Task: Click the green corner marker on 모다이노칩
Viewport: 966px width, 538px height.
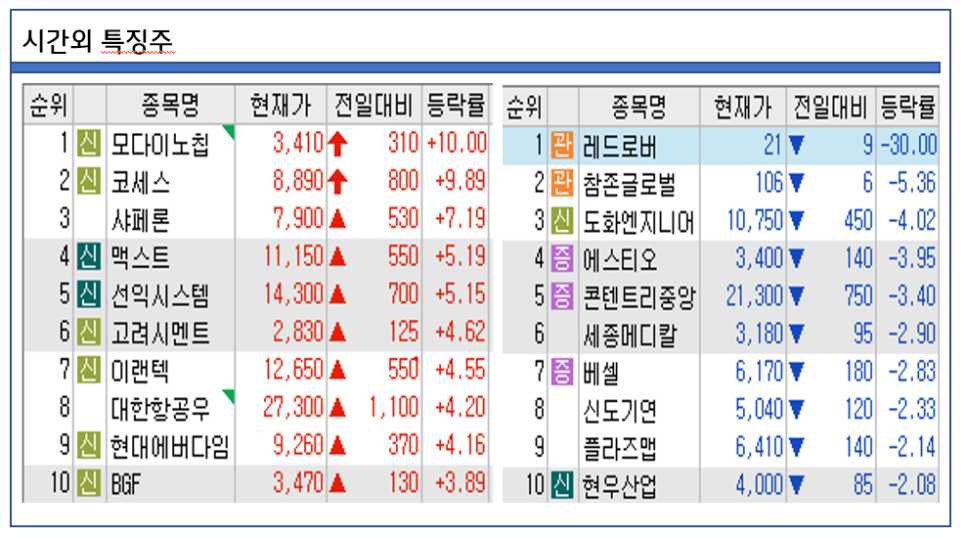Action: [229, 131]
